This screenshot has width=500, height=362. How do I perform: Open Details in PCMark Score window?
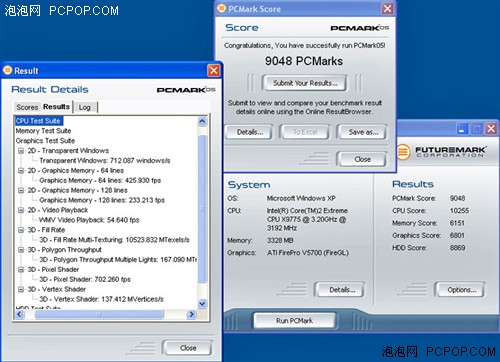250,132
